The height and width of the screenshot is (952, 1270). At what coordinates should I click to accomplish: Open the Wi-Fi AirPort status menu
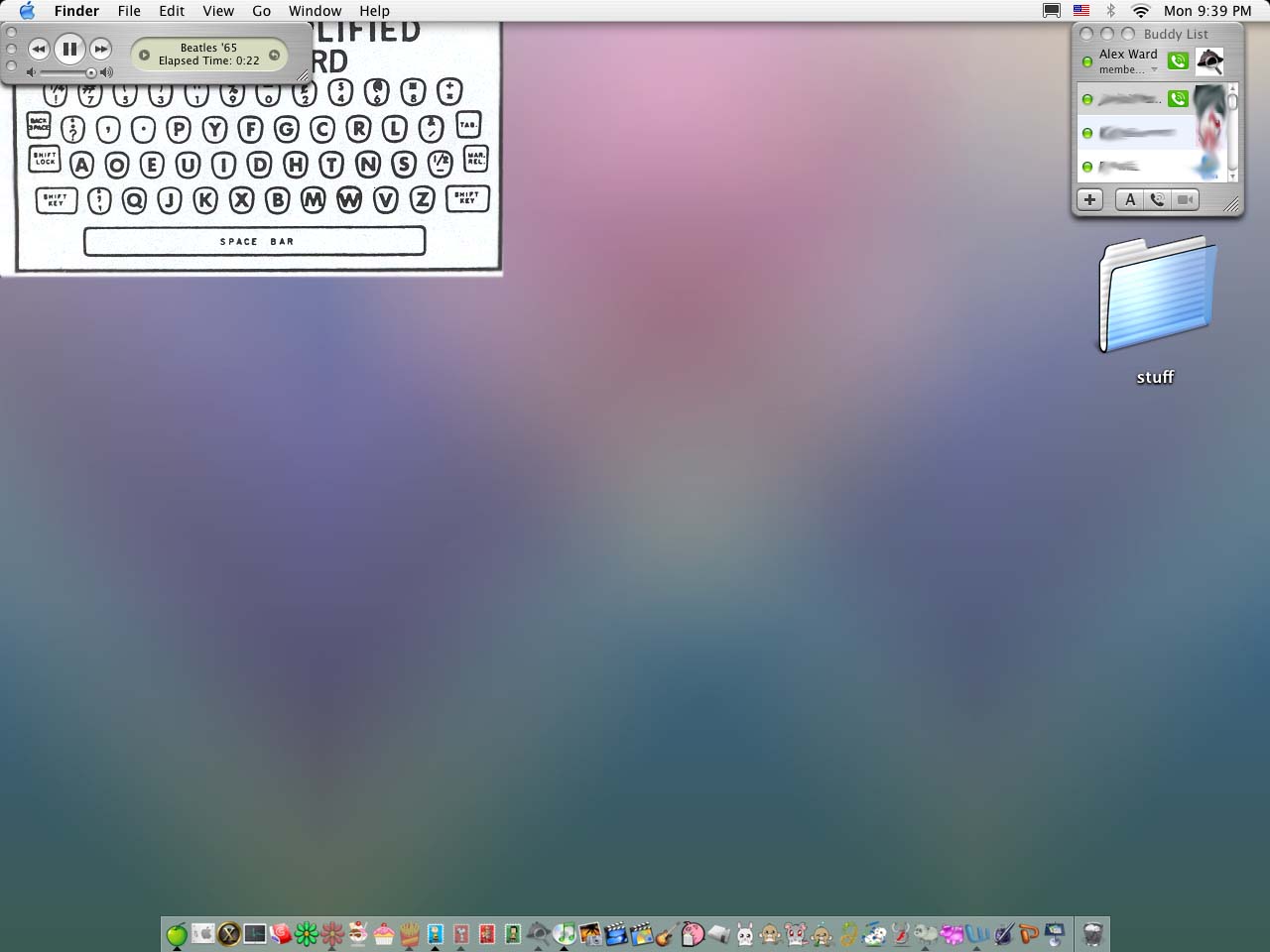(1141, 11)
